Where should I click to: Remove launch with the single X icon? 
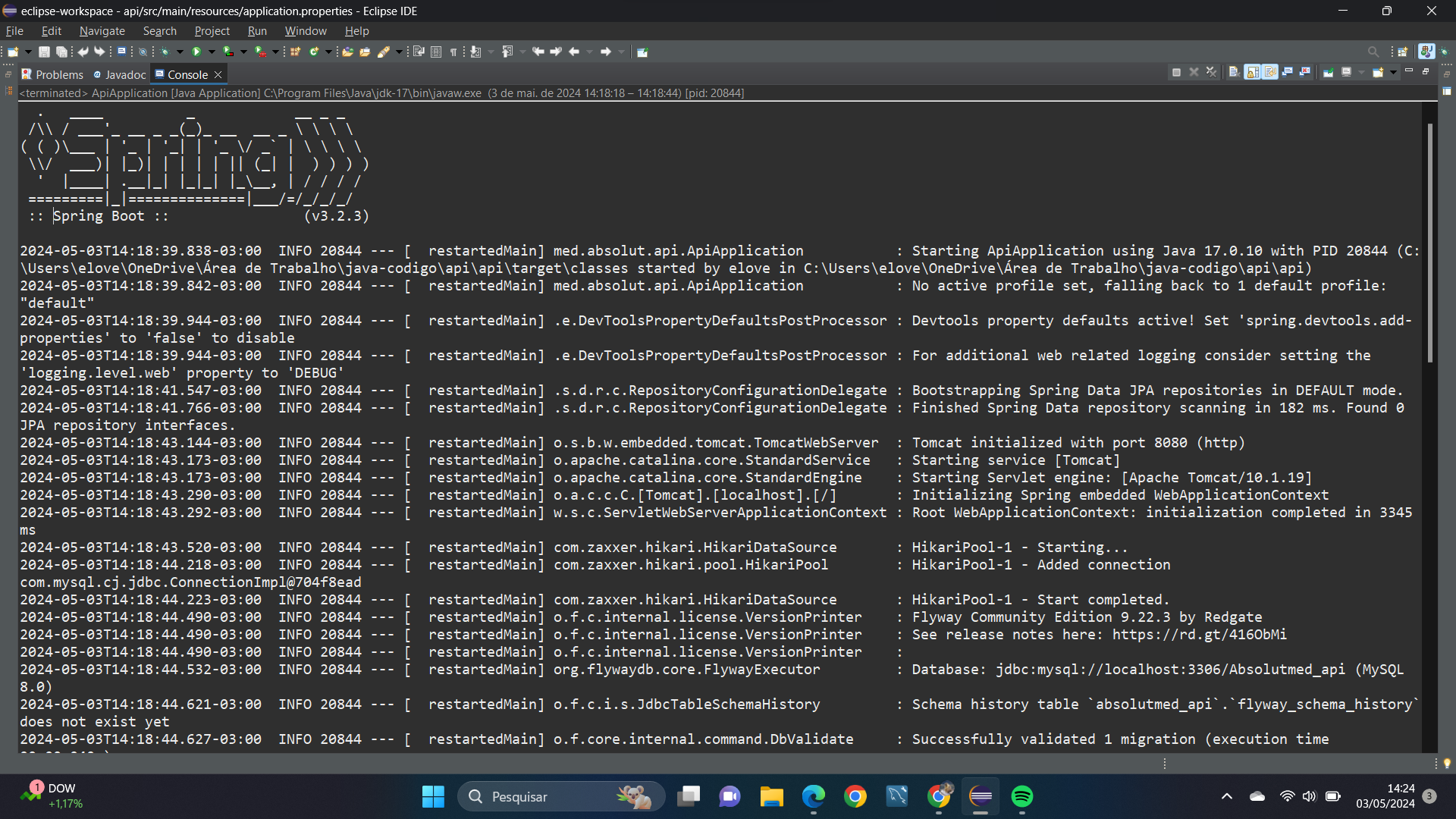pyautogui.click(x=1194, y=72)
